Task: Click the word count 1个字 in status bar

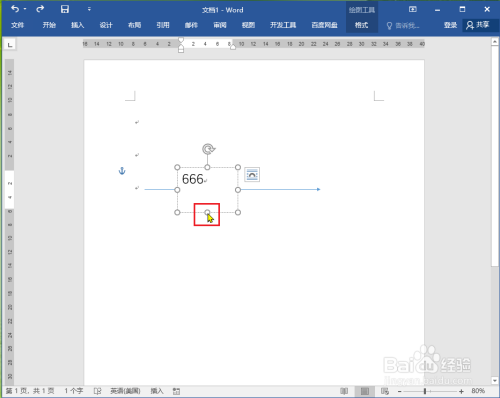Action: [74, 391]
